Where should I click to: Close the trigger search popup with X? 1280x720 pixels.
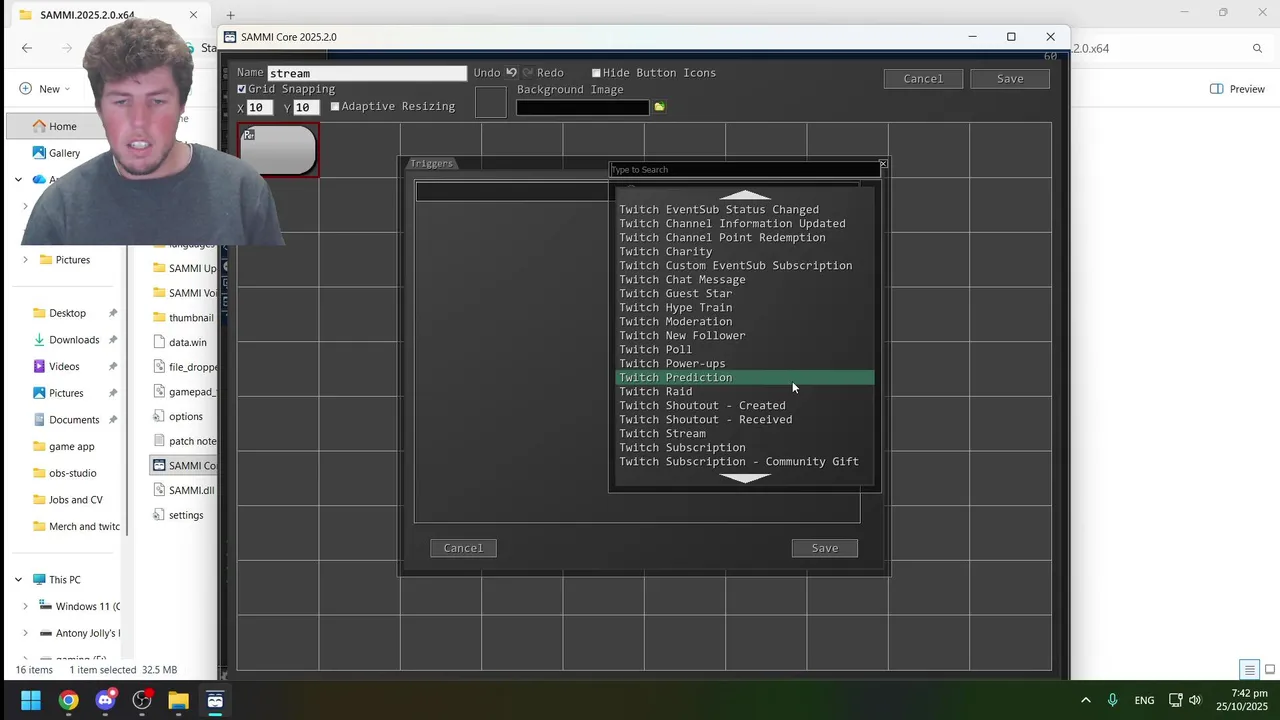882,164
